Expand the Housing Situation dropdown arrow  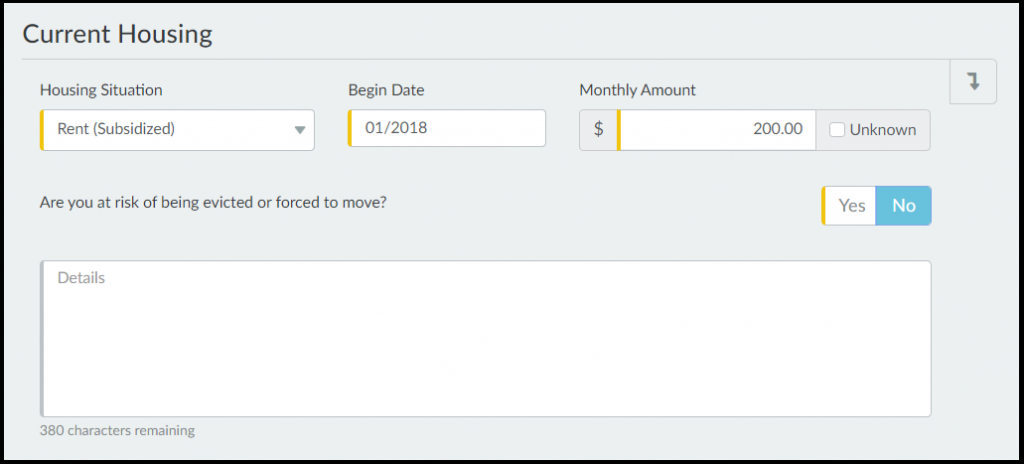tap(299, 130)
